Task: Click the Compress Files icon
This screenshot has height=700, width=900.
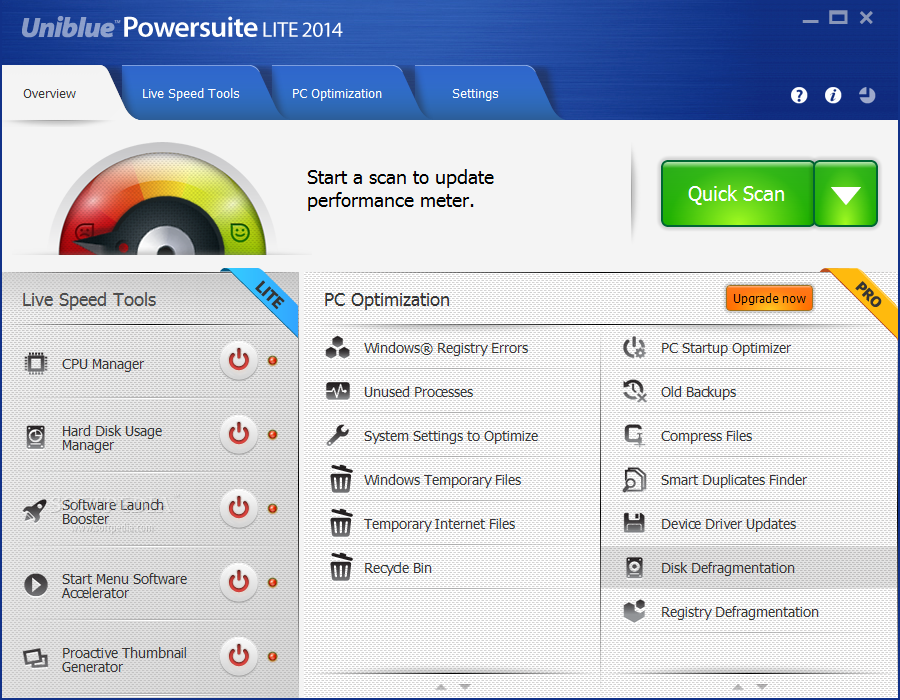Action: [x=635, y=435]
